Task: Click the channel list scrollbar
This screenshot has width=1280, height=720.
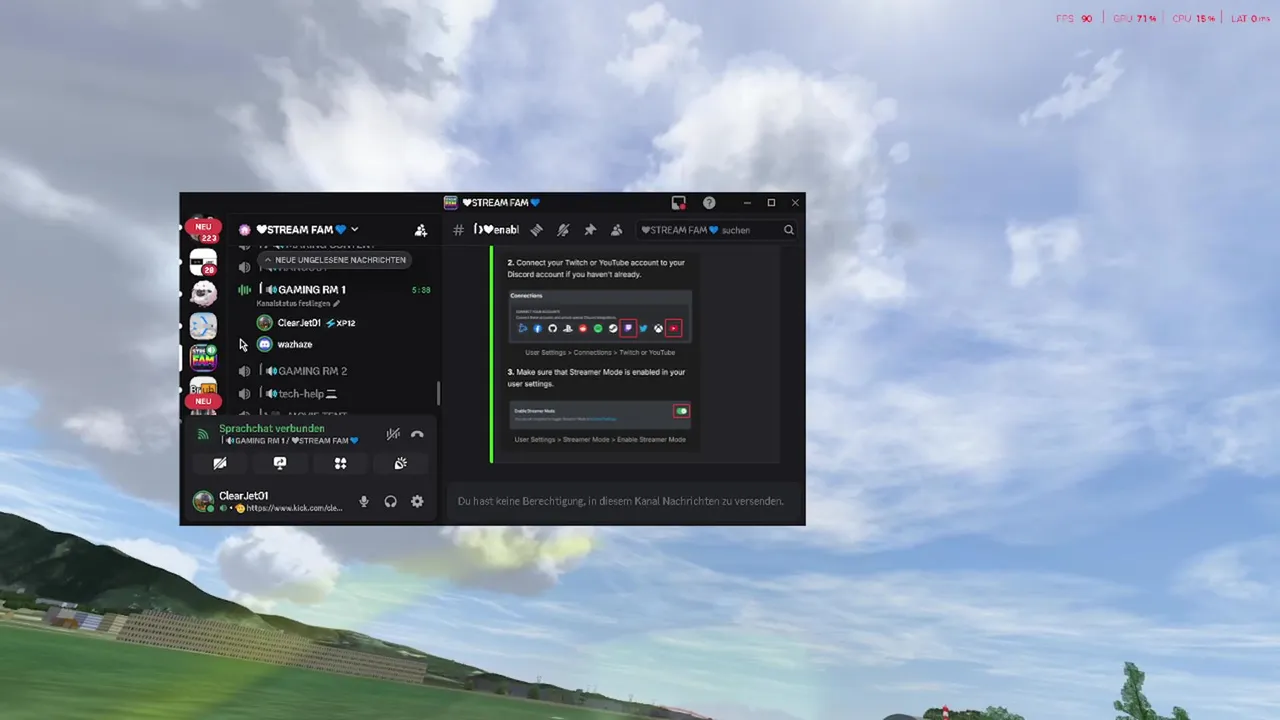Action: [438, 394]
